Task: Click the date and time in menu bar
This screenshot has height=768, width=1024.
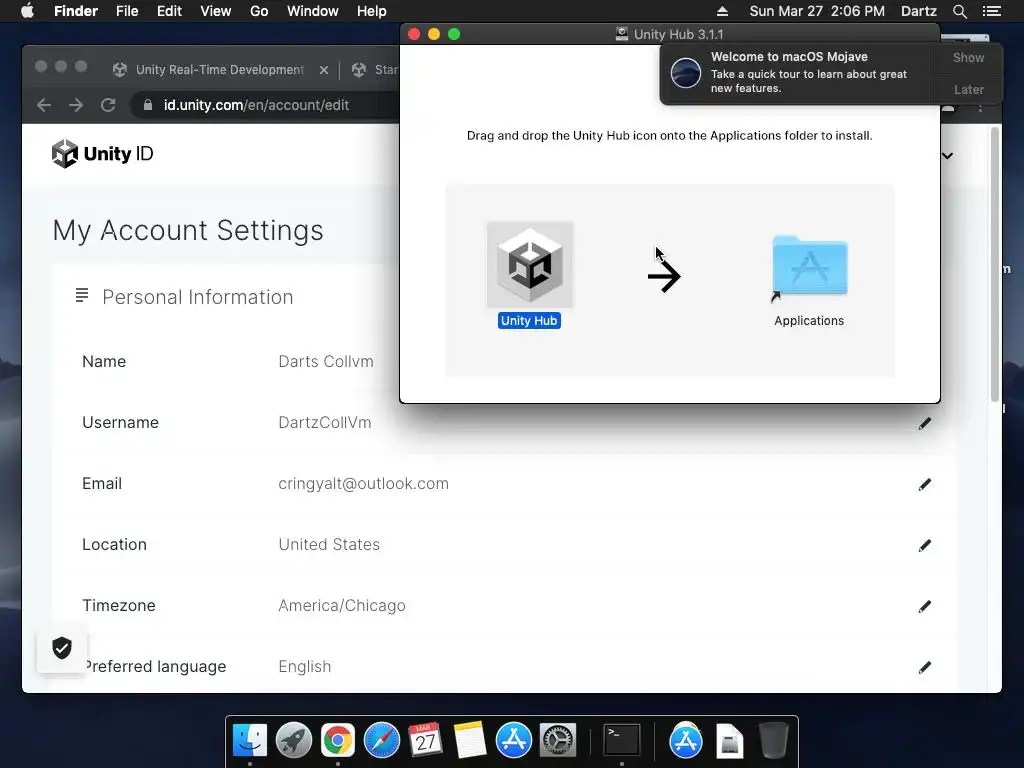Action: pyautogui.click(x=817, y=11)
